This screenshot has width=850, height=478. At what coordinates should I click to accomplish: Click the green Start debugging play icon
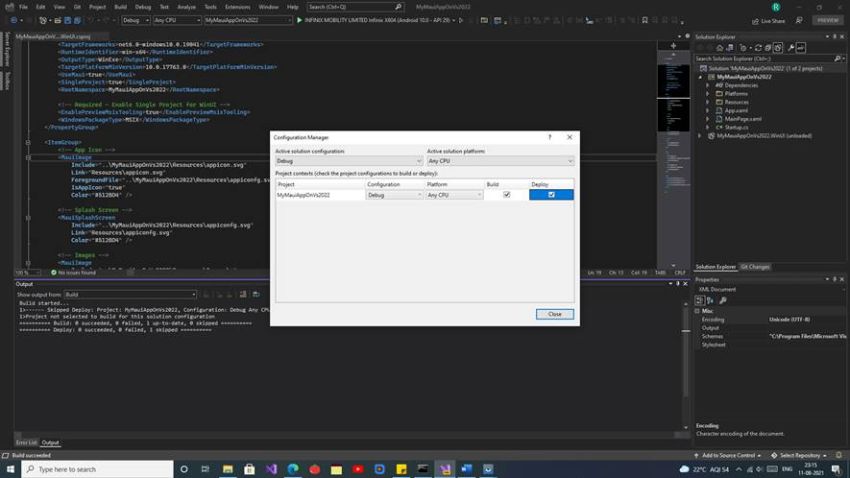point(299,20)
